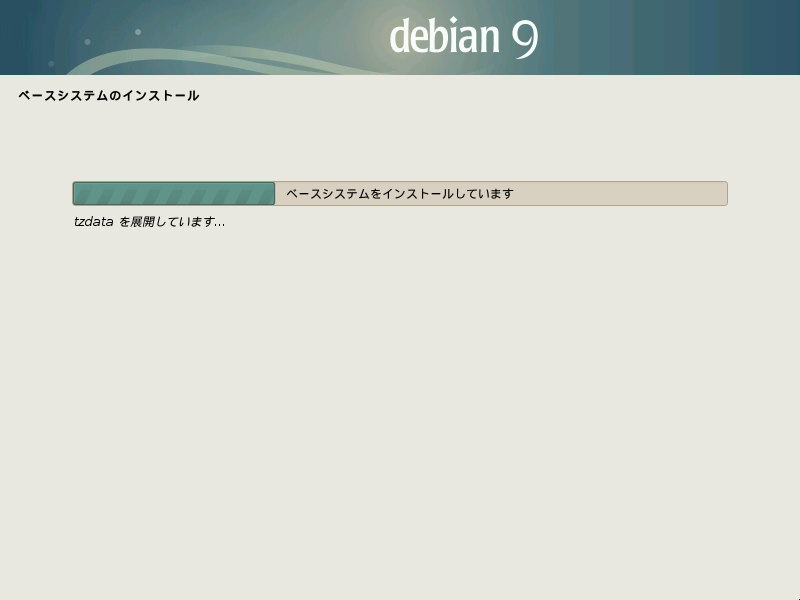Image resolution: width=800 pixels, height=600 pixels.
Task: Click the number 9 beside the debian wordmark
Action: 527,38
